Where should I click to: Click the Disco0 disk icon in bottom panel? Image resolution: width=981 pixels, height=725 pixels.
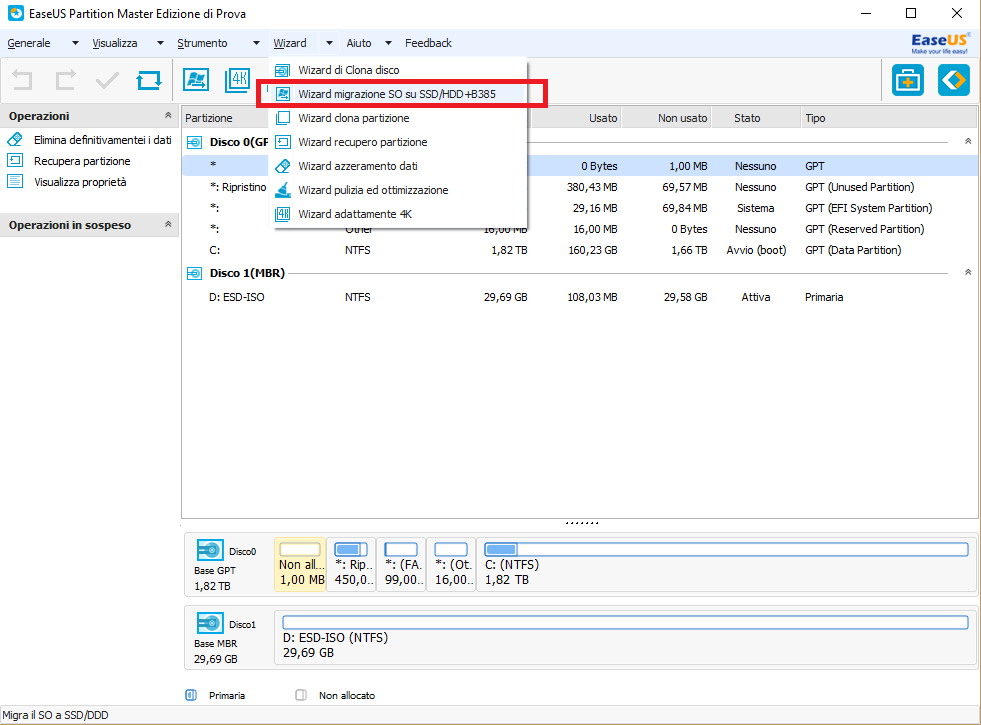coord(210,551)
